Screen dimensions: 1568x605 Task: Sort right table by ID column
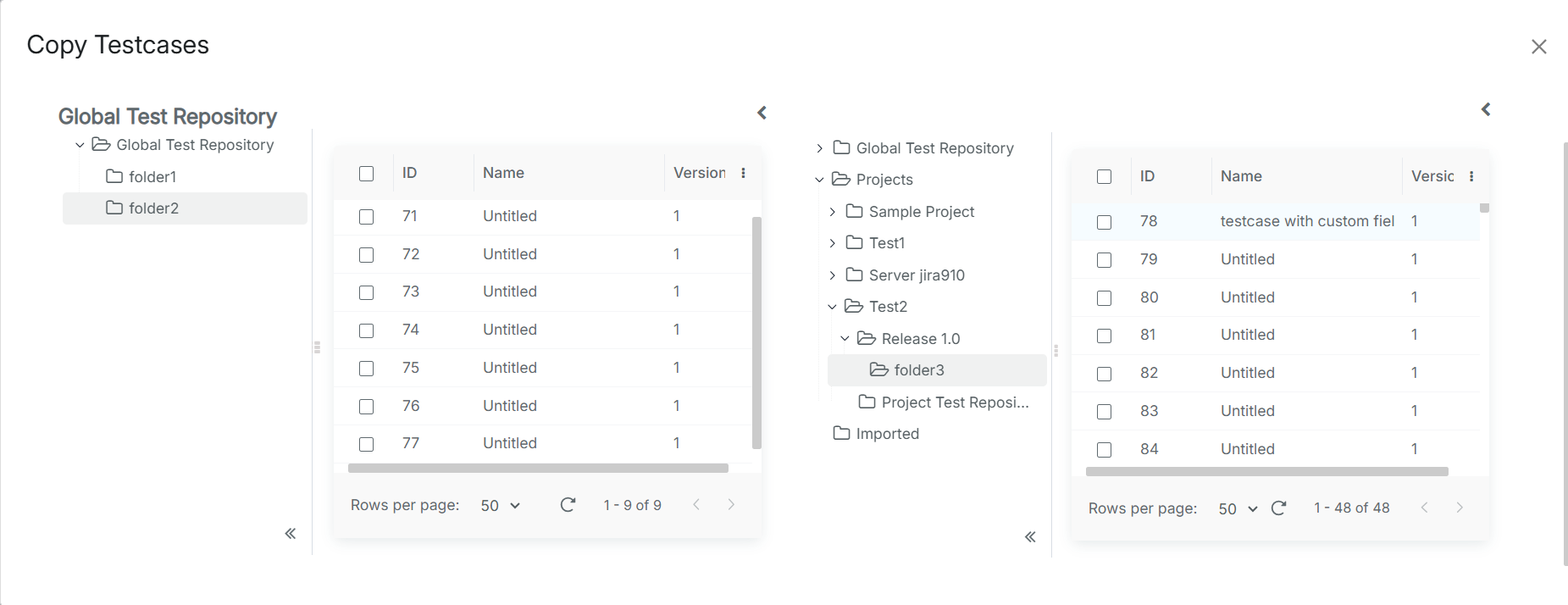click(1147, 176)
